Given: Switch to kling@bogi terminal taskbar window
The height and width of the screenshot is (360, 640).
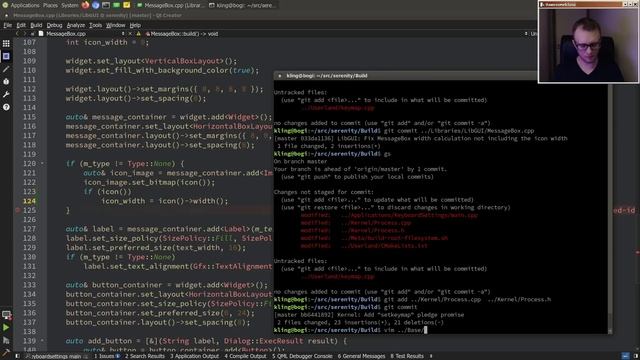Looking at the screenshot, I should pyautogui.click(x=242, y=5).
